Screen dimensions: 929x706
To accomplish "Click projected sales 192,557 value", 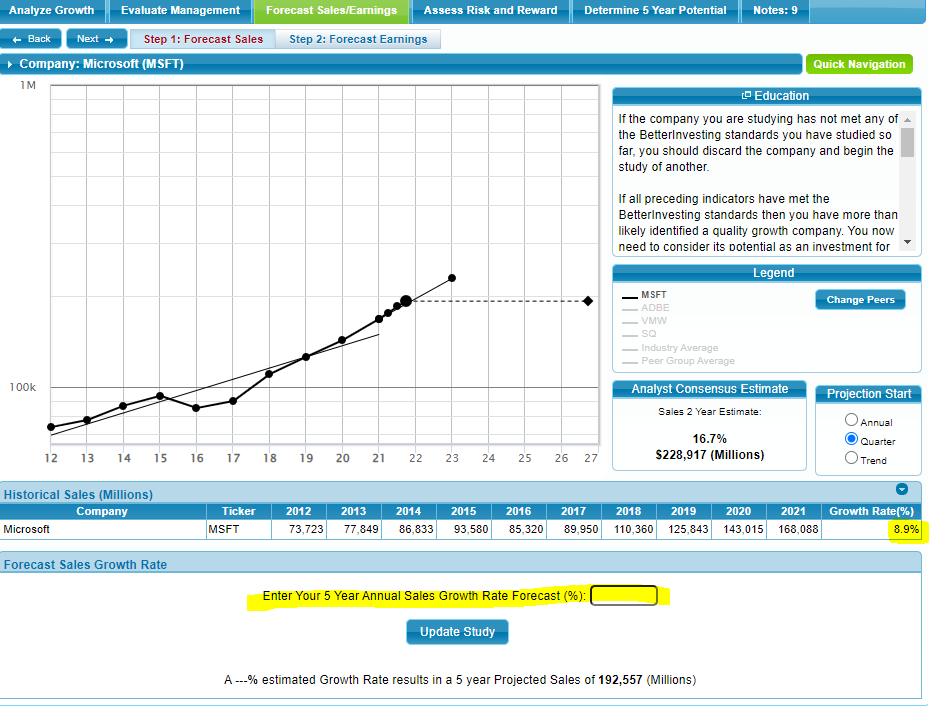I will pos(620,680).
